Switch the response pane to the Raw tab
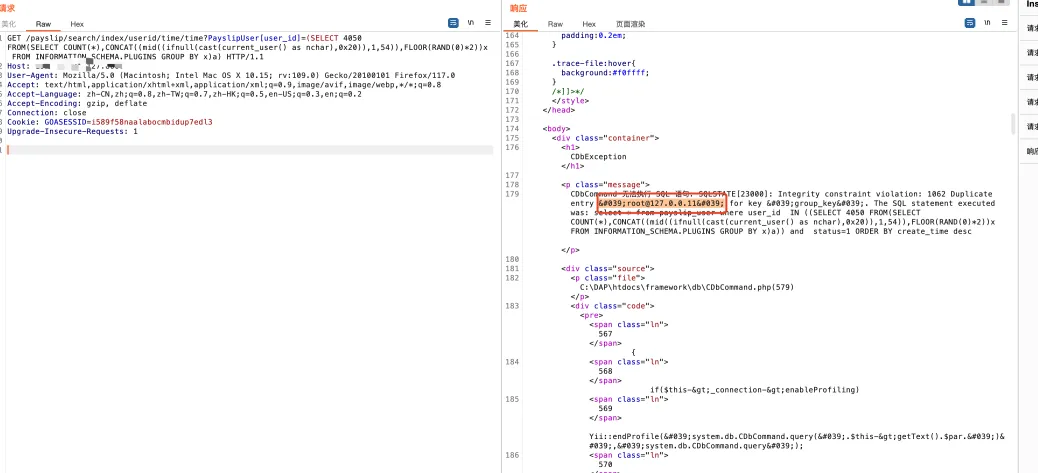This screenshot has height=473, width=1038. (555, 24)
